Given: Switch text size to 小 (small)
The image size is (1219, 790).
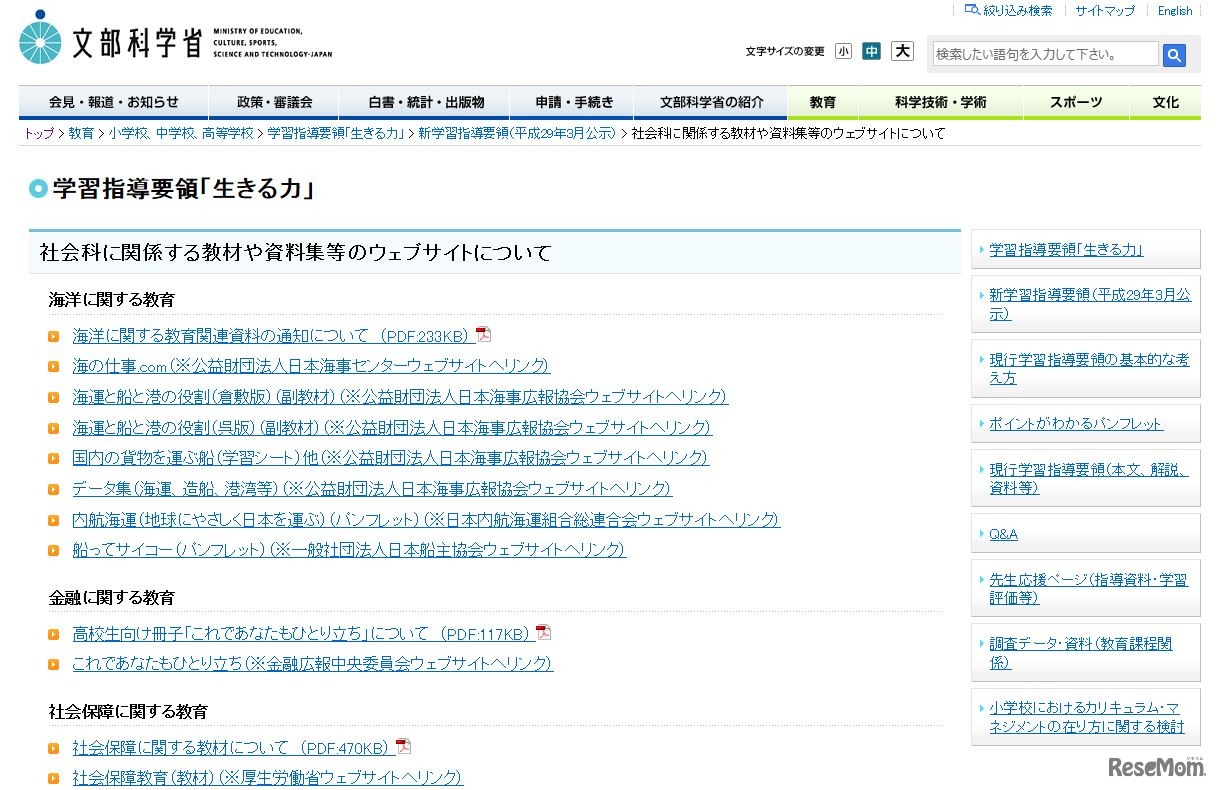Looking at the screenshot, I should click(843, 50).
